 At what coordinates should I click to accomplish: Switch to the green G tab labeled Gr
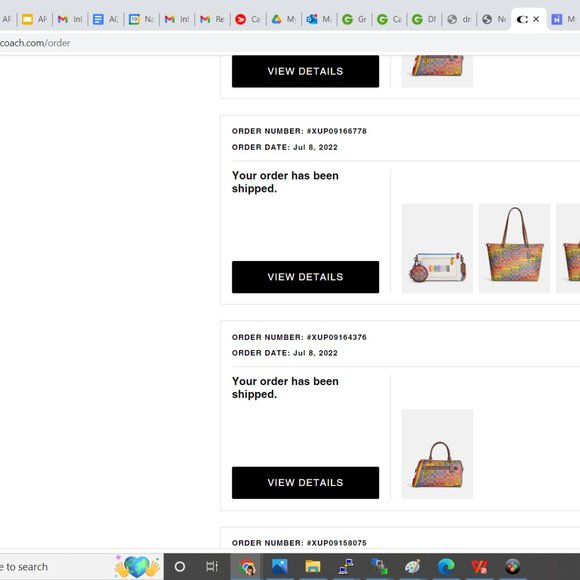click(354, 19)
